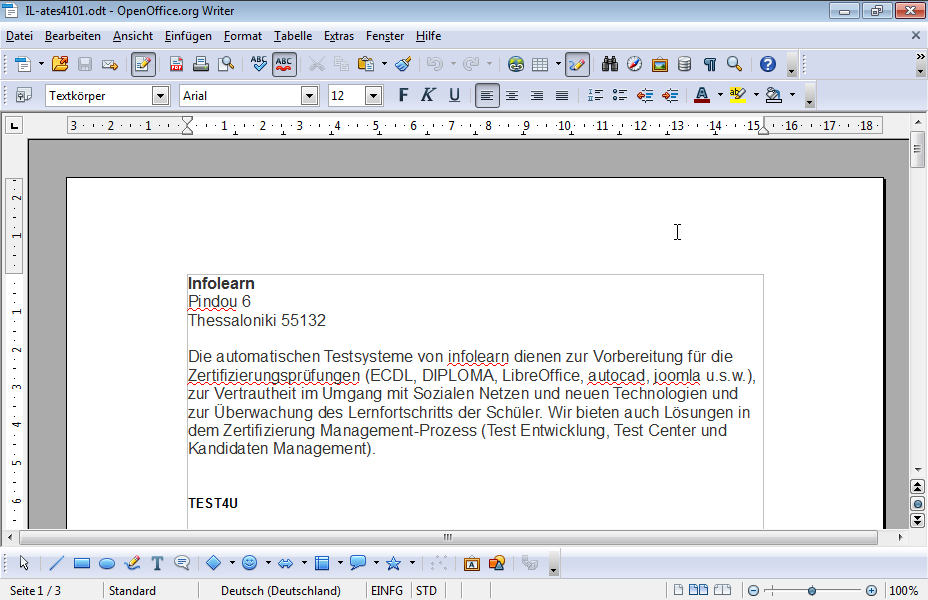Toggle Bold formatting F button
Viewport: 928px width, 600px height.
[403, 95]
